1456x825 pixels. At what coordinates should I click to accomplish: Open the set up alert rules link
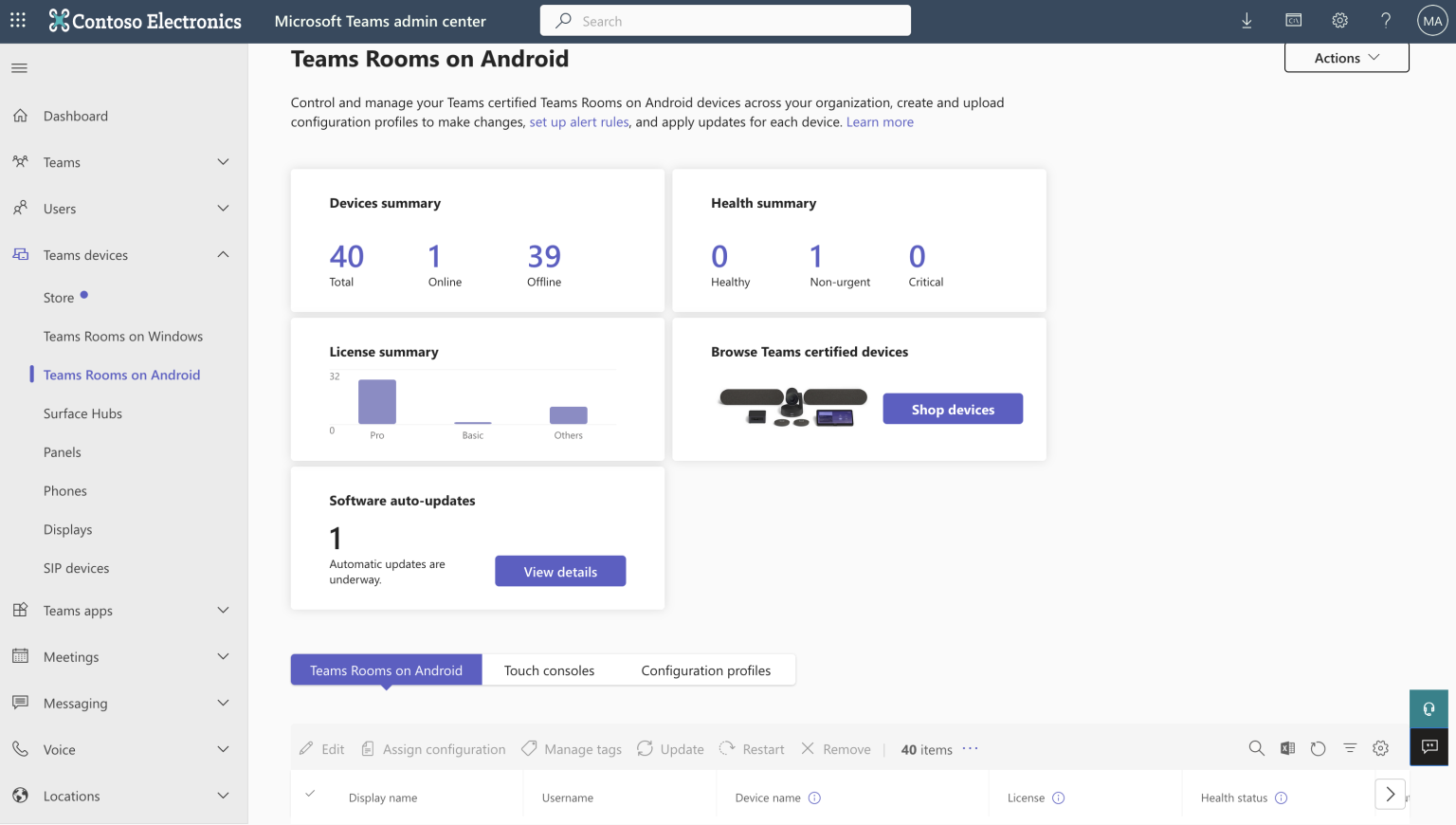(x=578, y=121)
